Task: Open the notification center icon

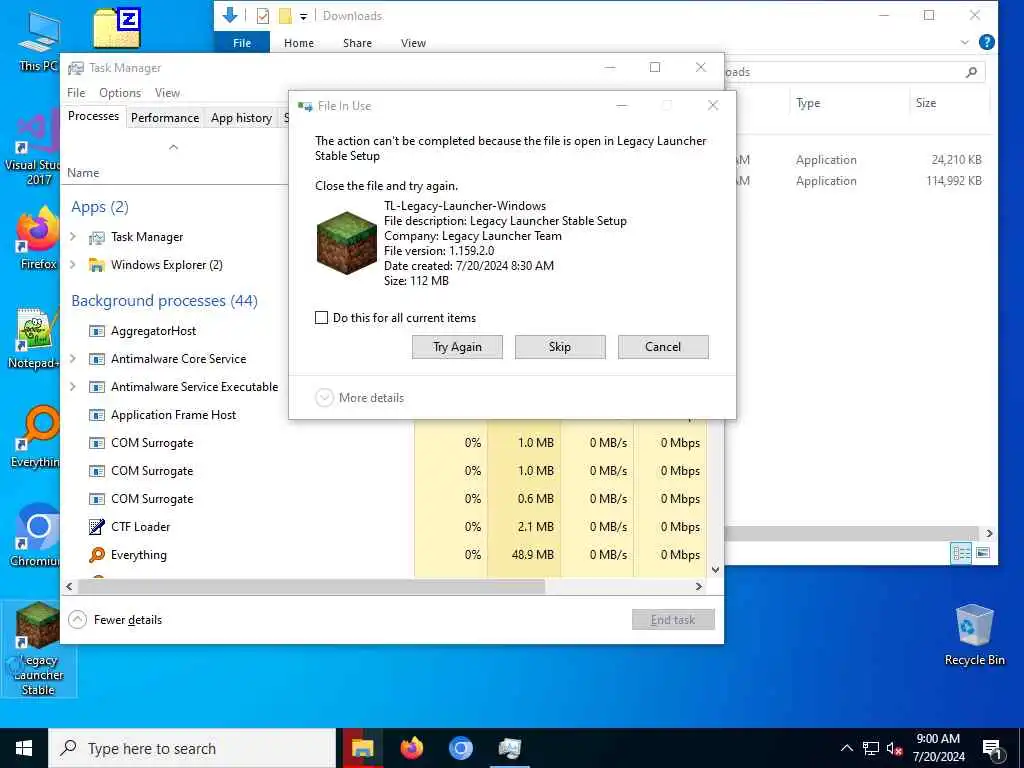Action: 993,750
